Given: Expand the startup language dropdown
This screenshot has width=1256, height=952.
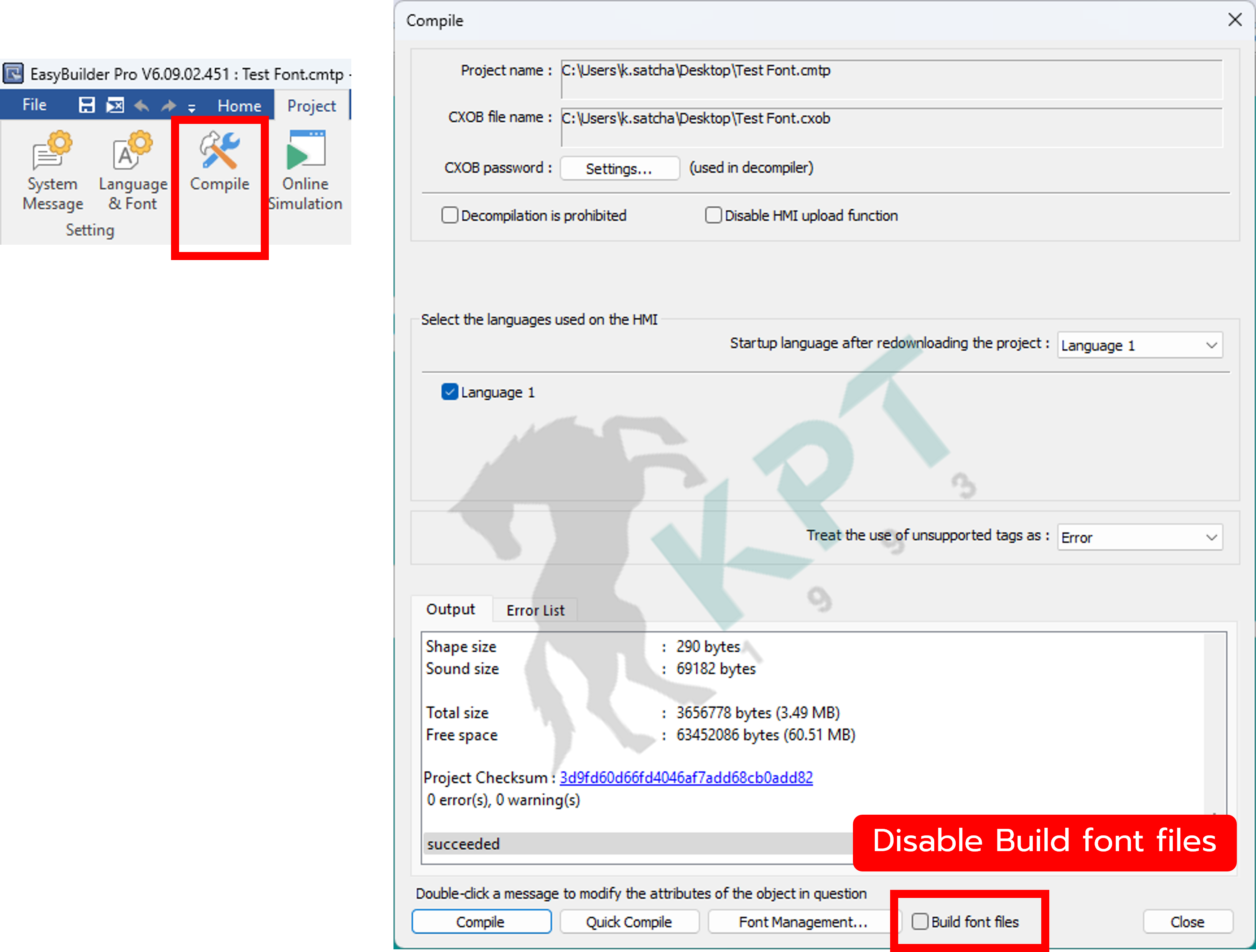Looking at the screenshot, I should pos(1139,345).
